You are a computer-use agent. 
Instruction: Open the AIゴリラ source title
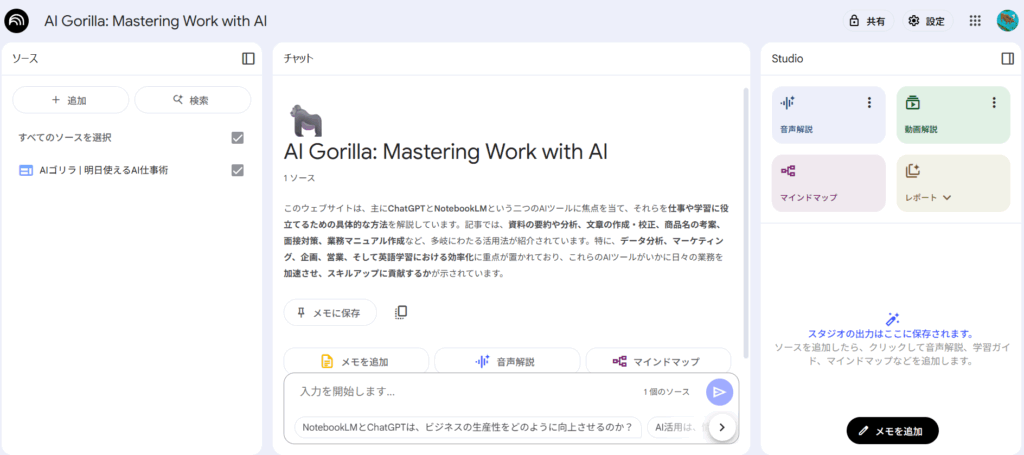pyautogui.click(x=104, y=170)
